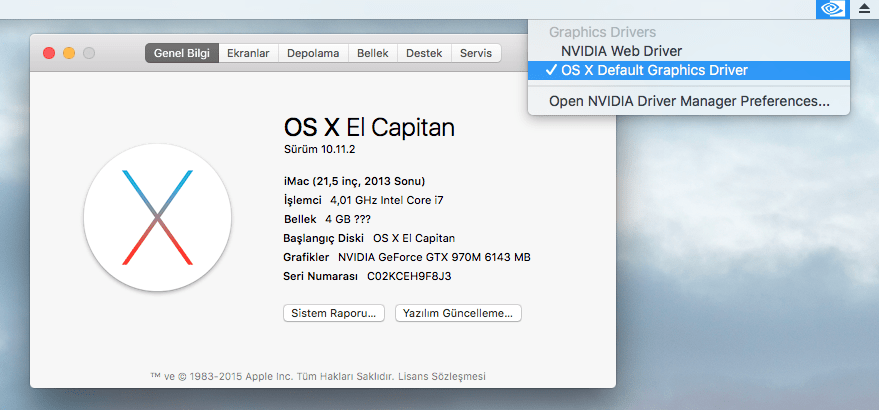Open the Lisans Sözleşmesi link
The width and height of the screenshot is (879, 410).
click(442, 376)
